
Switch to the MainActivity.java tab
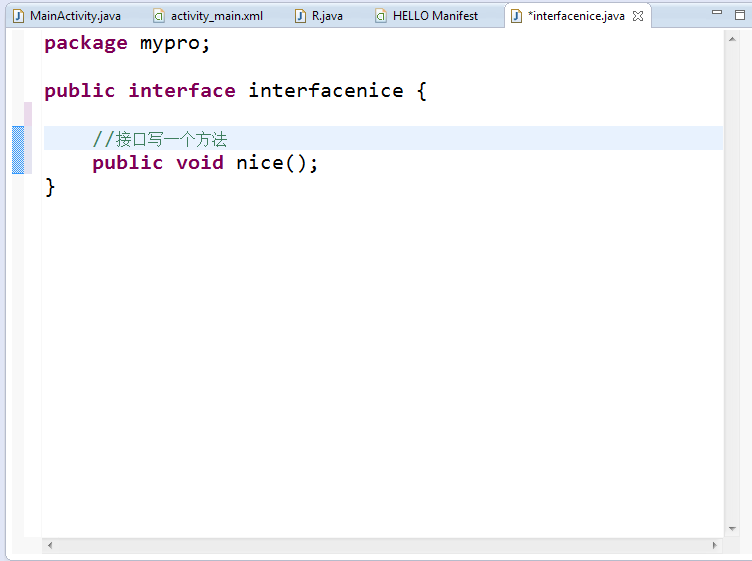pos(67,16)
